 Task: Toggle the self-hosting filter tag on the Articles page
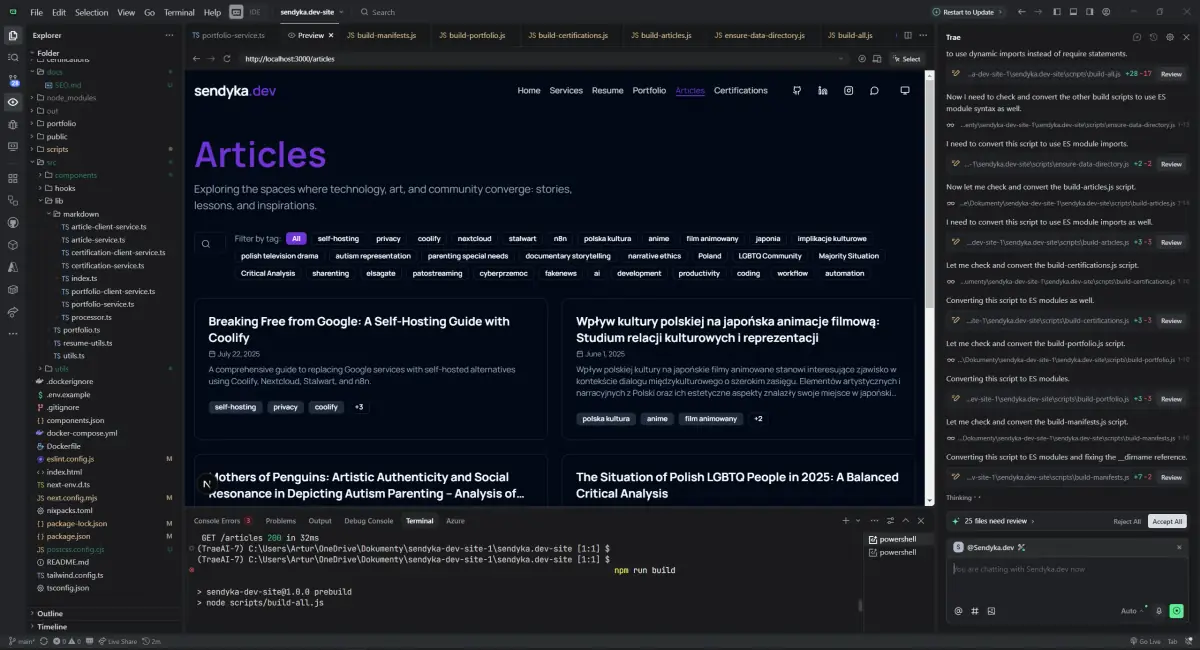click(x=339, y=238)
